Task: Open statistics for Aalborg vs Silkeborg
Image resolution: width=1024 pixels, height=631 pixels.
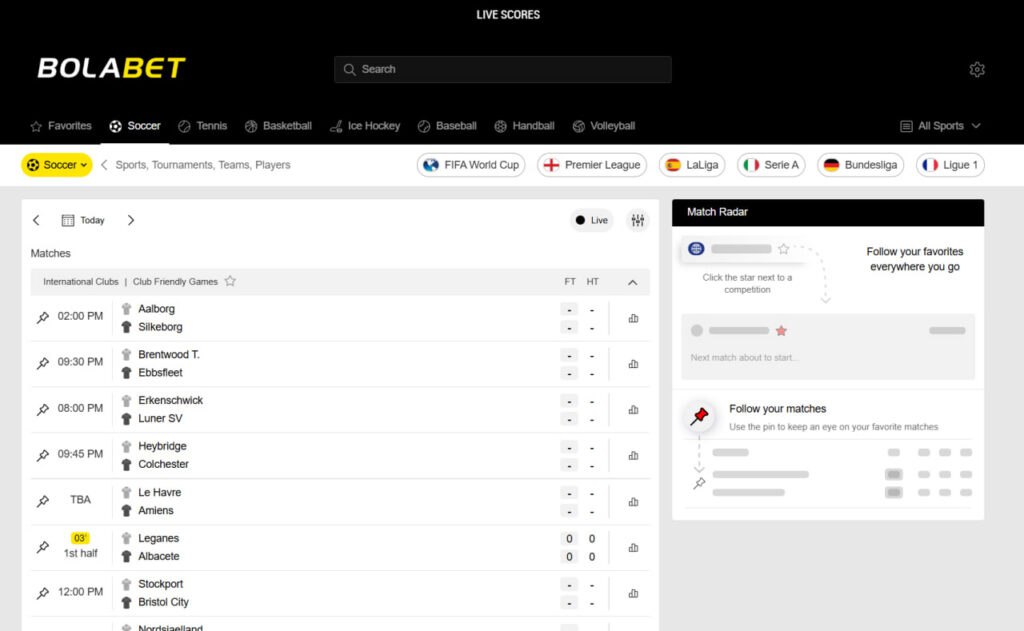Action: 633,318
